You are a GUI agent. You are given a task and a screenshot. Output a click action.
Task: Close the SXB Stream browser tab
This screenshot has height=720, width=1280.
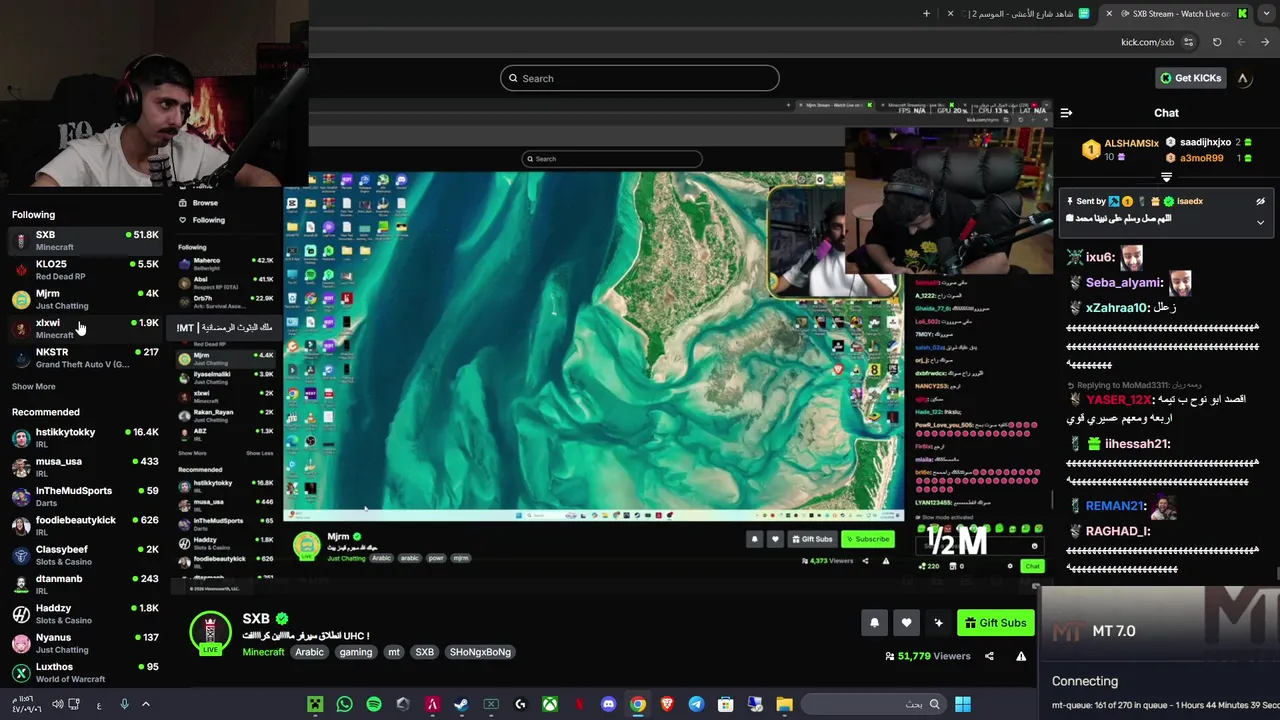(x=1108, y=13)
